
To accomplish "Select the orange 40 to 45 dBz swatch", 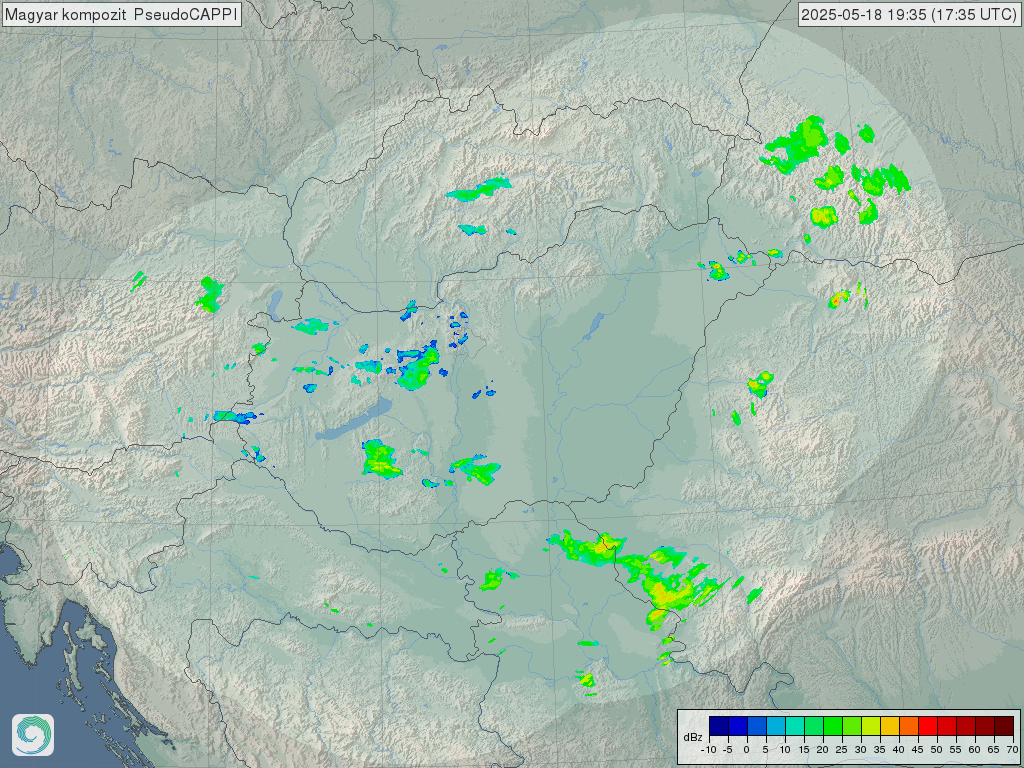I will 908,726.
